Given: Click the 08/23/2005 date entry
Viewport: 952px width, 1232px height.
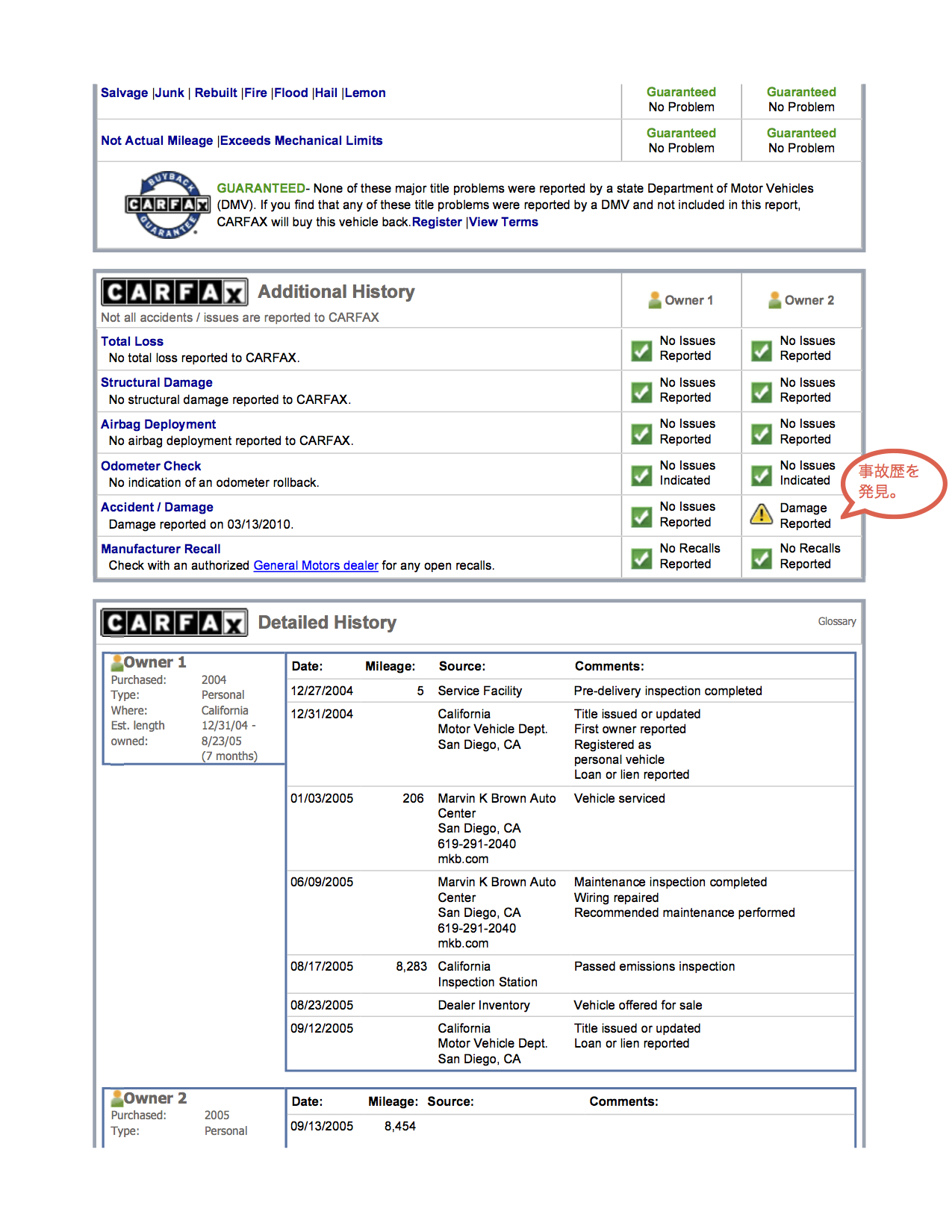Looking at the screenshot, I should [322, 1006].
